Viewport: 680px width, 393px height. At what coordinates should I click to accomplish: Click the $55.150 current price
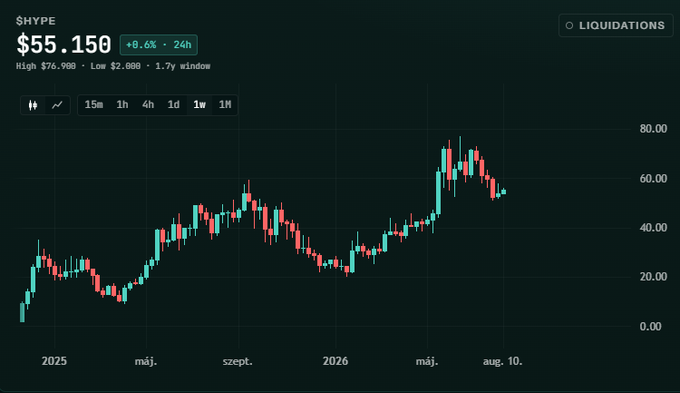pyautogui.click(x=64, y=45)
